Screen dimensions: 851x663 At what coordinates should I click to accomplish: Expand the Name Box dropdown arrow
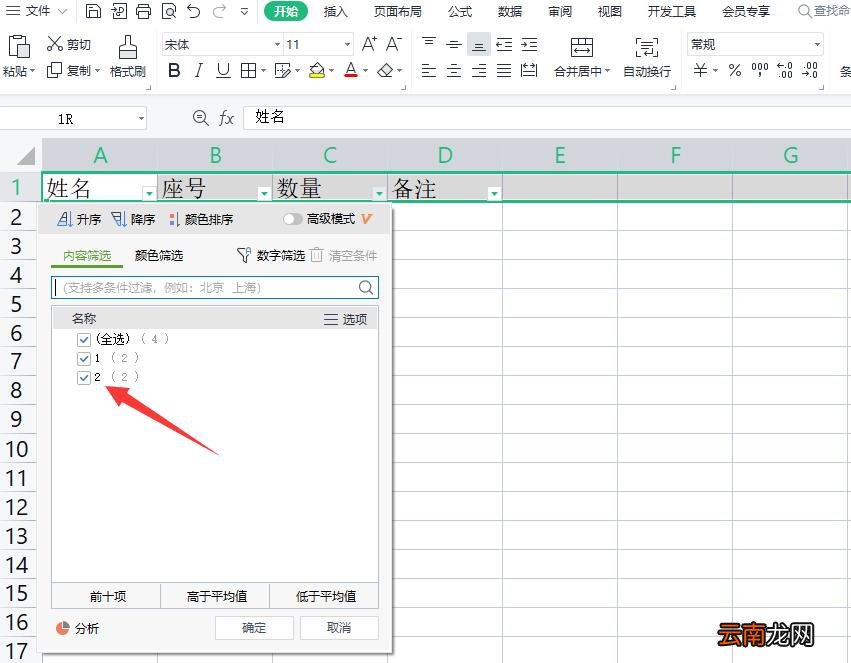pyautogui.click(x=141, y=118)
